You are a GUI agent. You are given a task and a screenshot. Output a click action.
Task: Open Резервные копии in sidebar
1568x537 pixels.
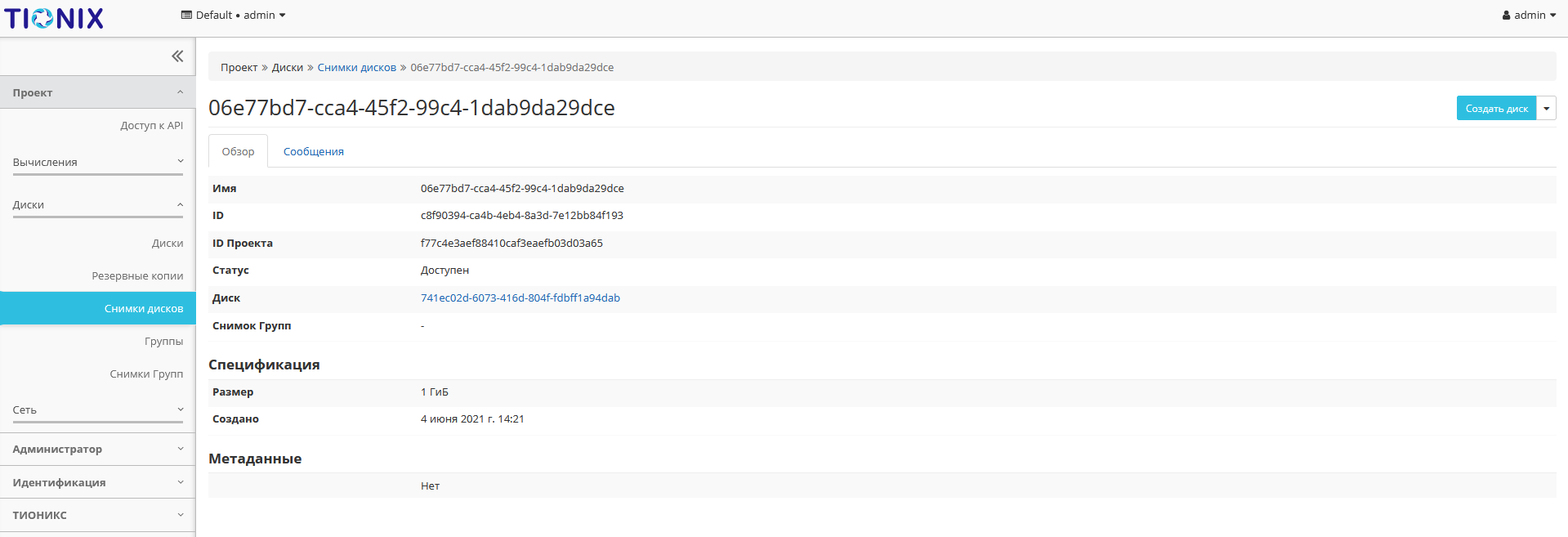[137, 276]
